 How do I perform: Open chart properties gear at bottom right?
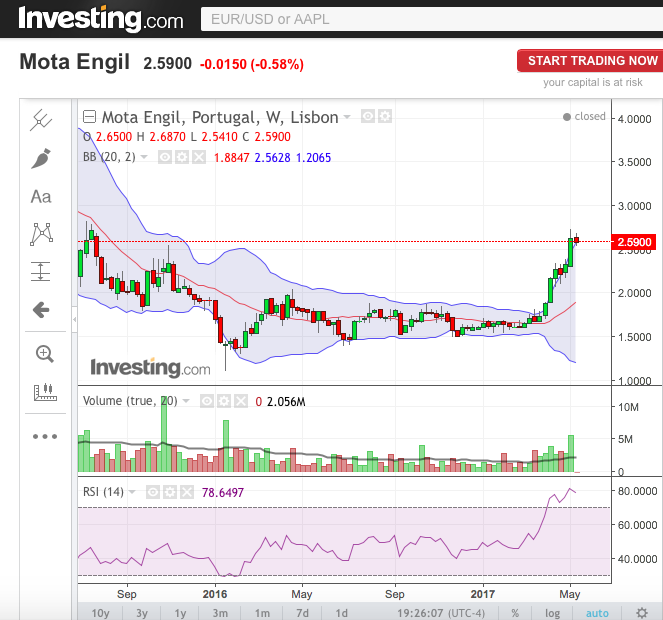pyautogui.click(x=642, y=613)
